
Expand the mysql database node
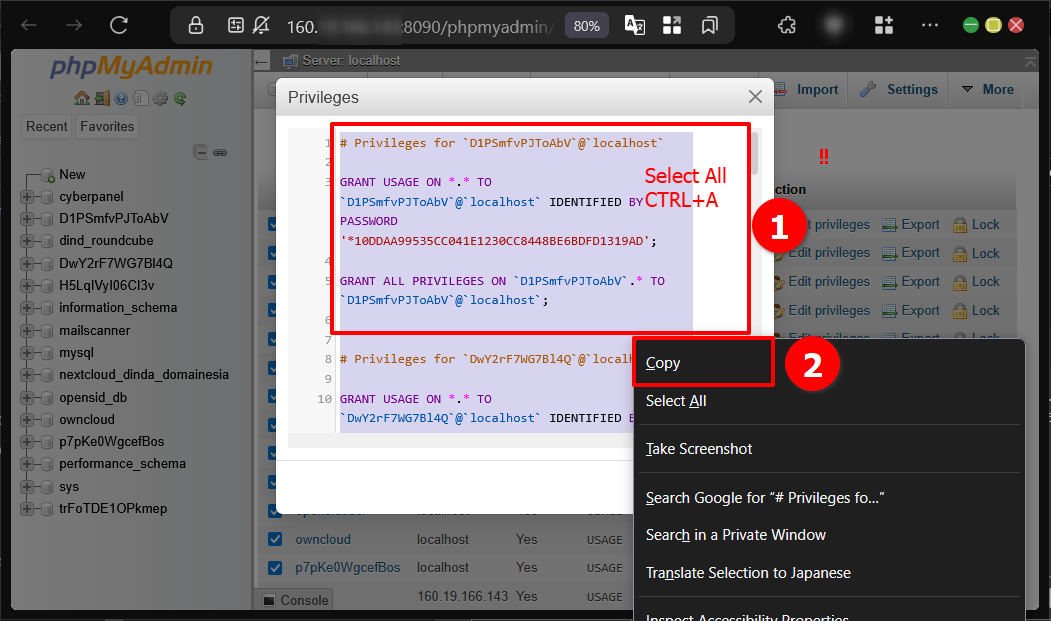27,353
